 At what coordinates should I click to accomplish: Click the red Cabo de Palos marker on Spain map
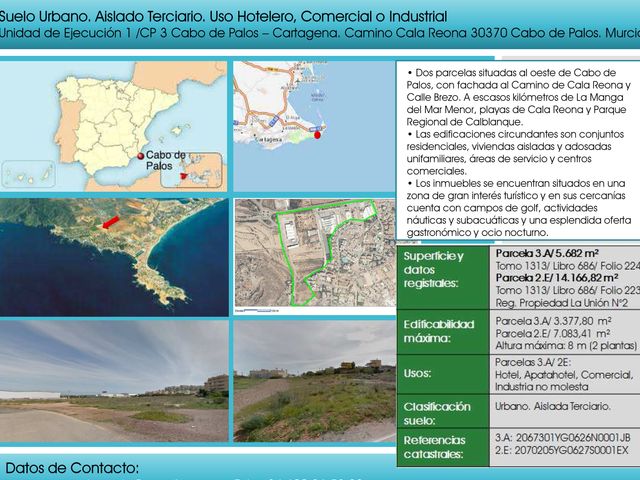point(140,157)
